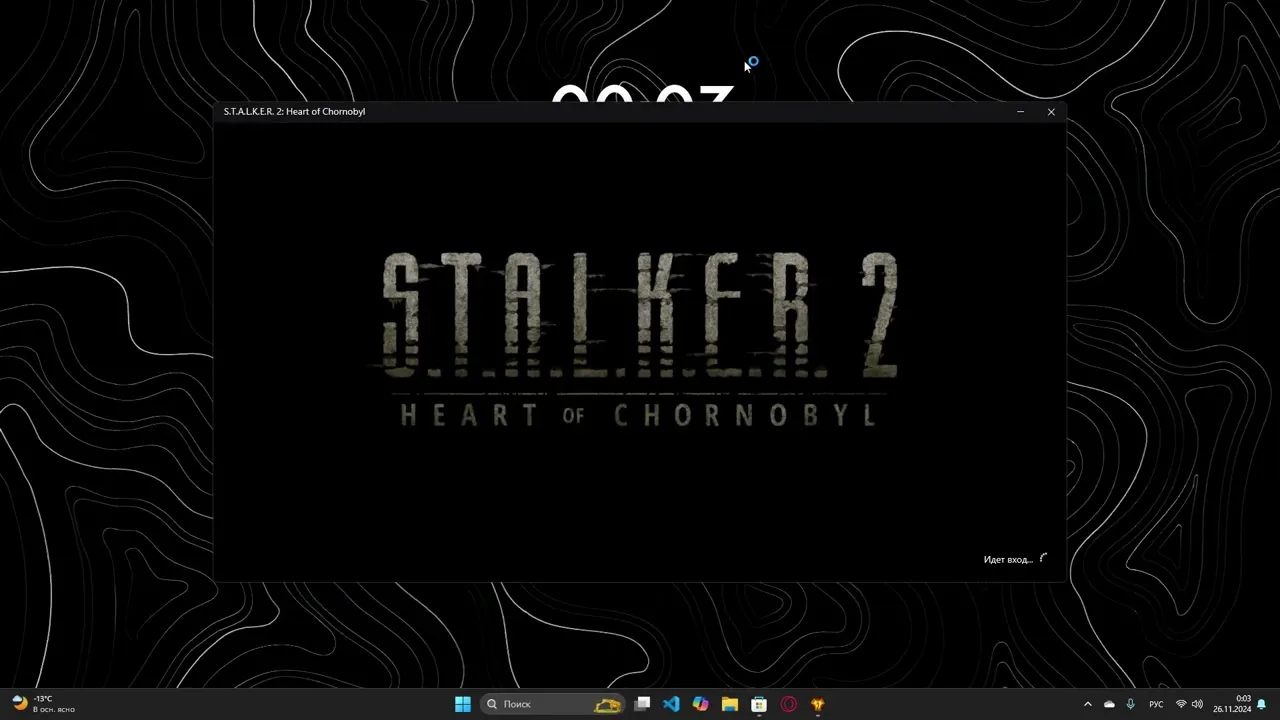
Task: Open the Windows Start menu
Action: click(463, 704)
